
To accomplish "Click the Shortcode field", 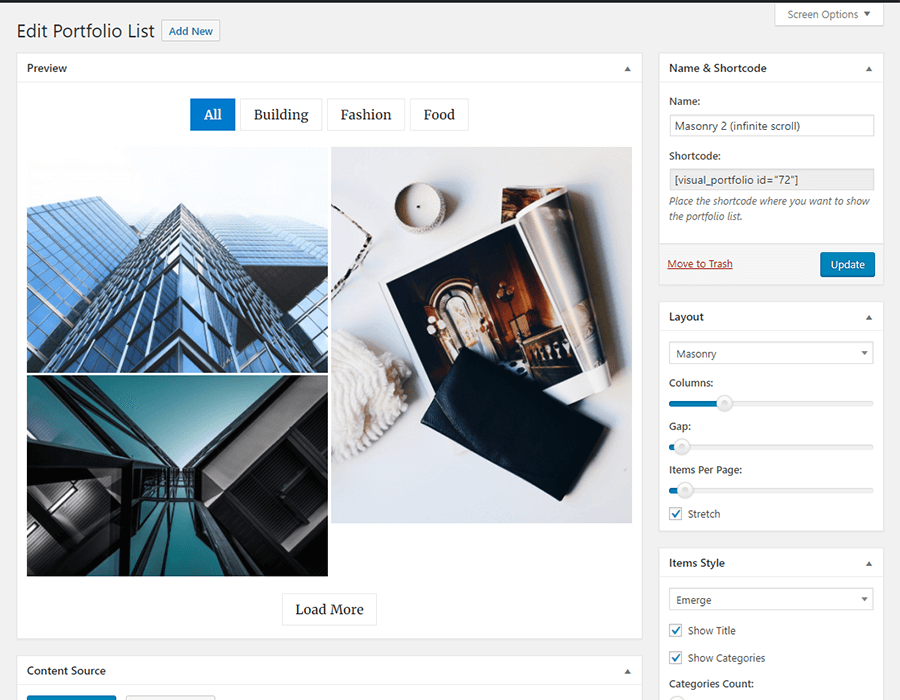I will pyautogui.click(x=771, y=180).
